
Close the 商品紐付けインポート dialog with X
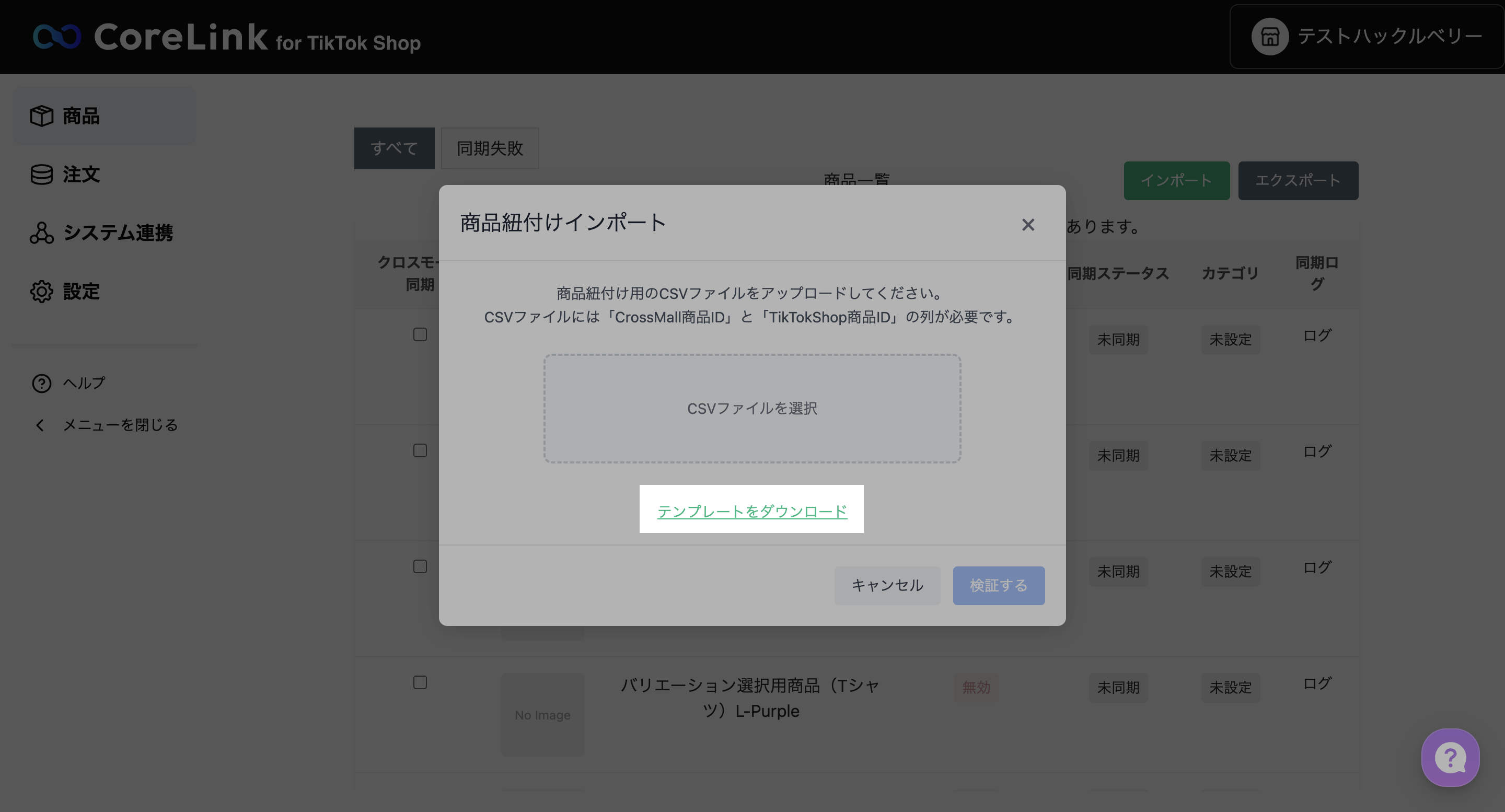tap(1028, 224)
